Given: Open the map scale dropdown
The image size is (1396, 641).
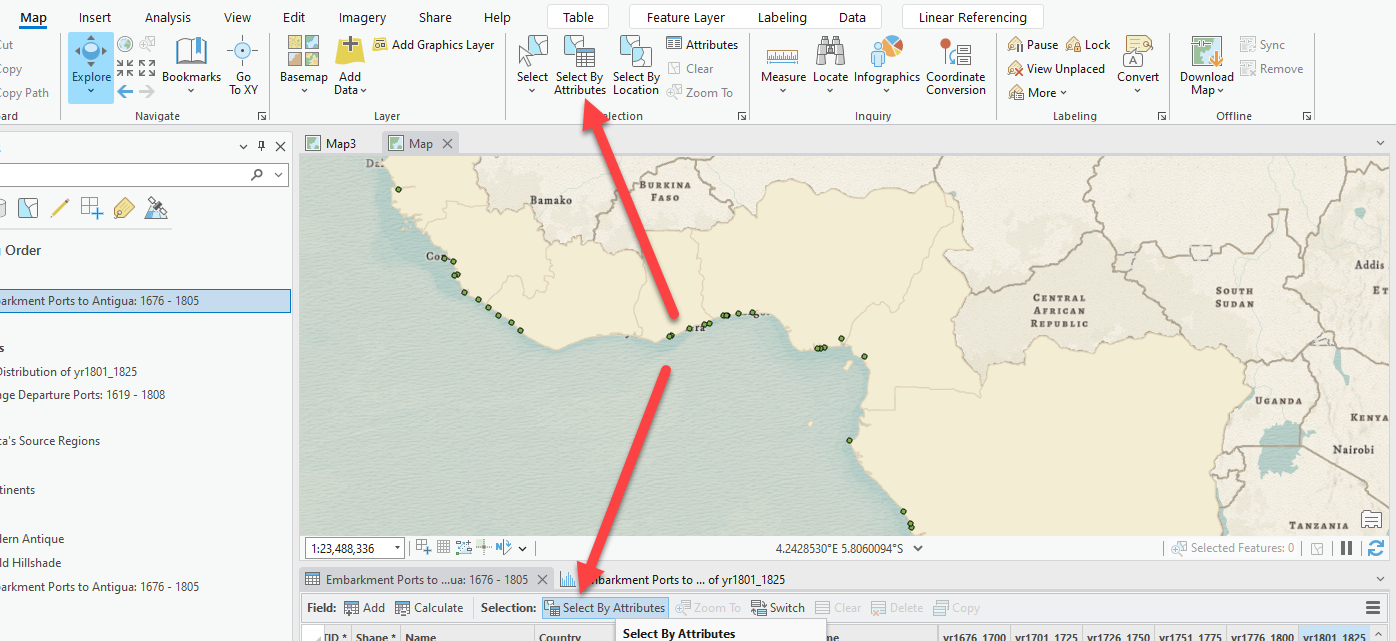Looking at the screenshot, I should 397,548.
